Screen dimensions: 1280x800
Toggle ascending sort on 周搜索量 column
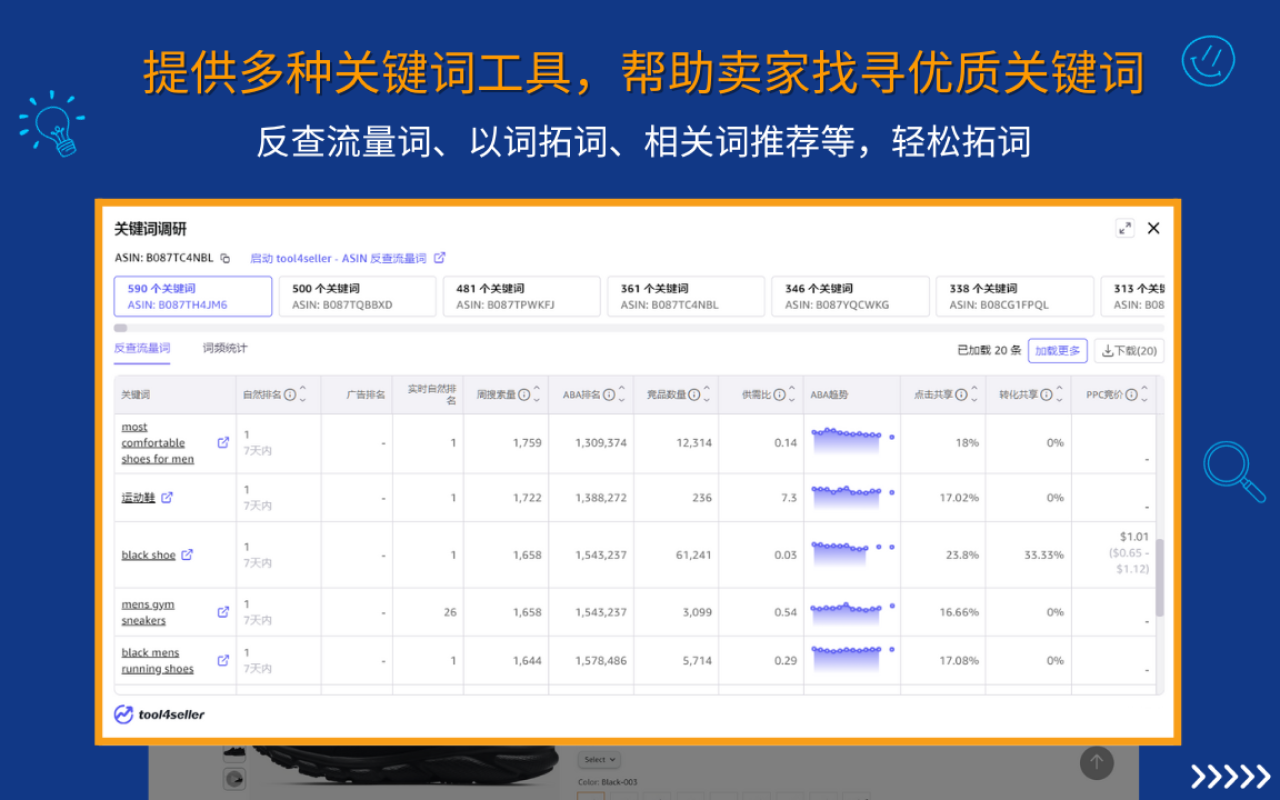[537, 388]
